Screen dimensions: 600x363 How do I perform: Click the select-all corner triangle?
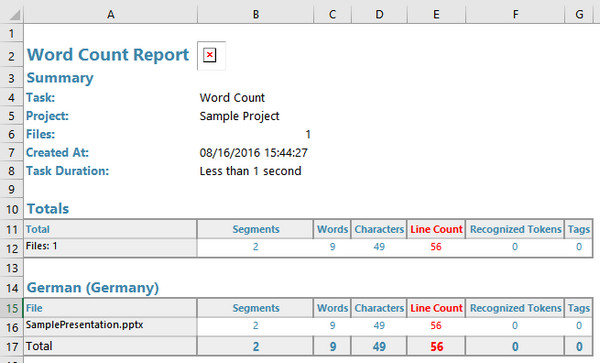point(15,15)
